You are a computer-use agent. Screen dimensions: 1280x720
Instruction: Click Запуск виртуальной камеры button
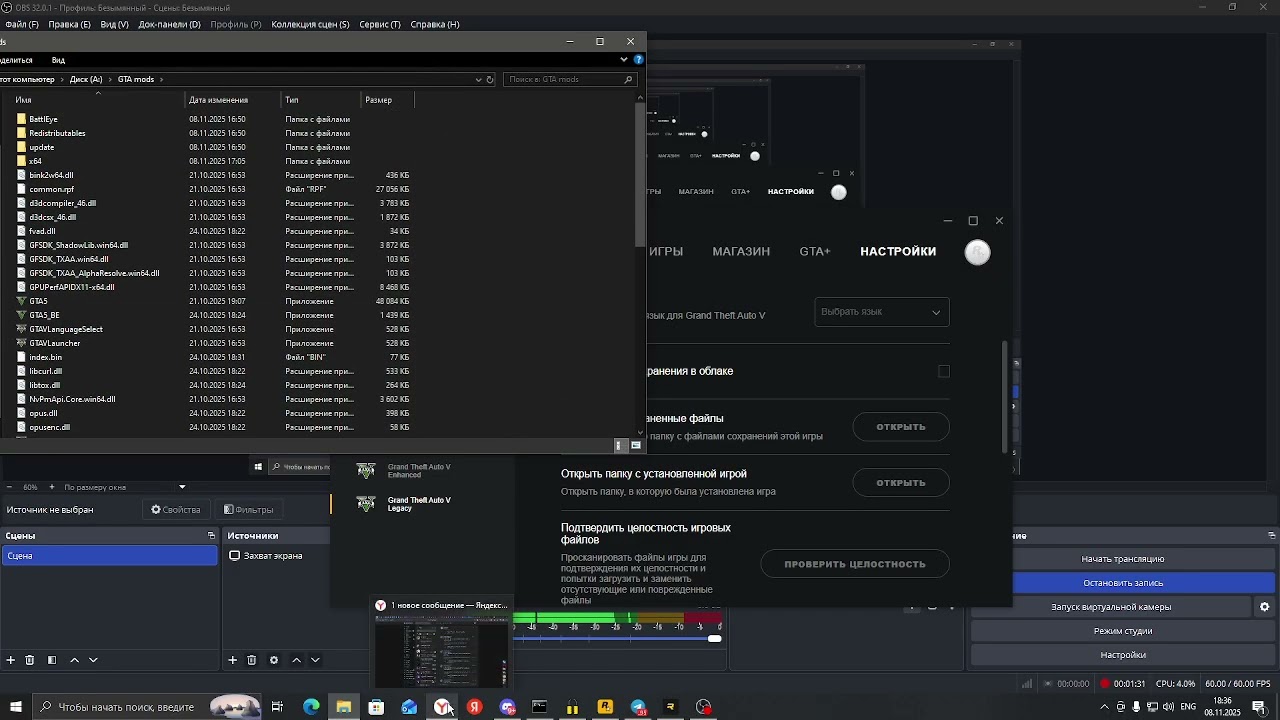(1110, 607)
